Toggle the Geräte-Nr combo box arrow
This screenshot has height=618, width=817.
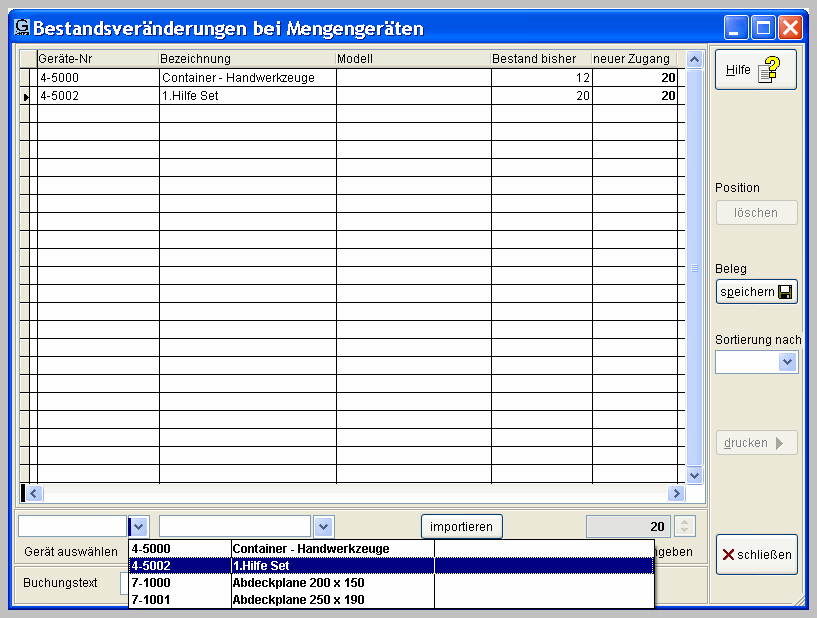(139, 526)
